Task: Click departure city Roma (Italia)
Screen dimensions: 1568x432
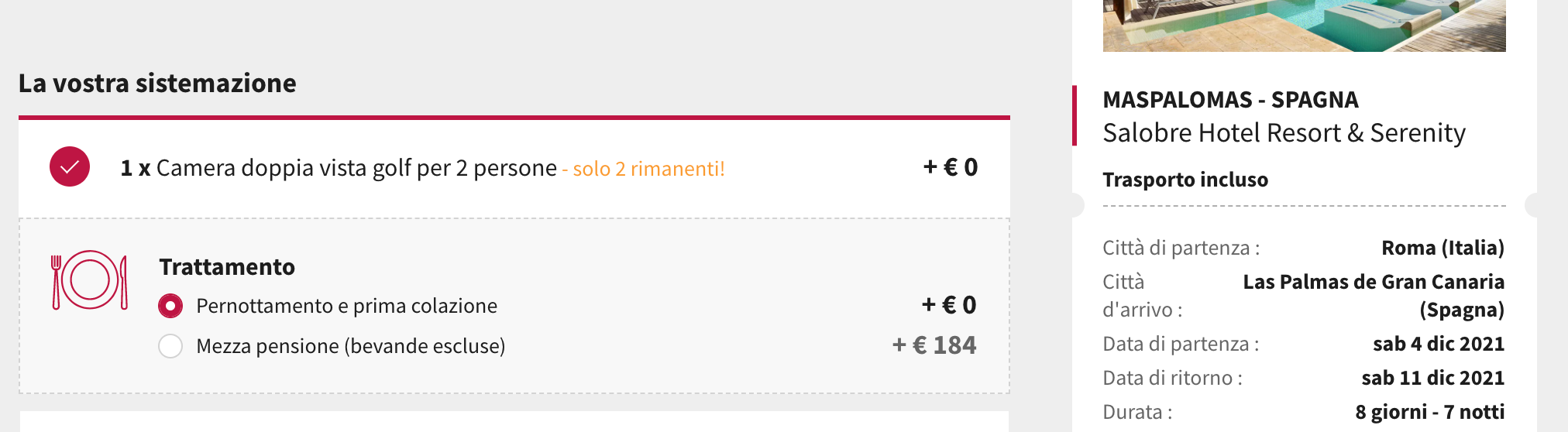Action: click(x=1442, y=248)
